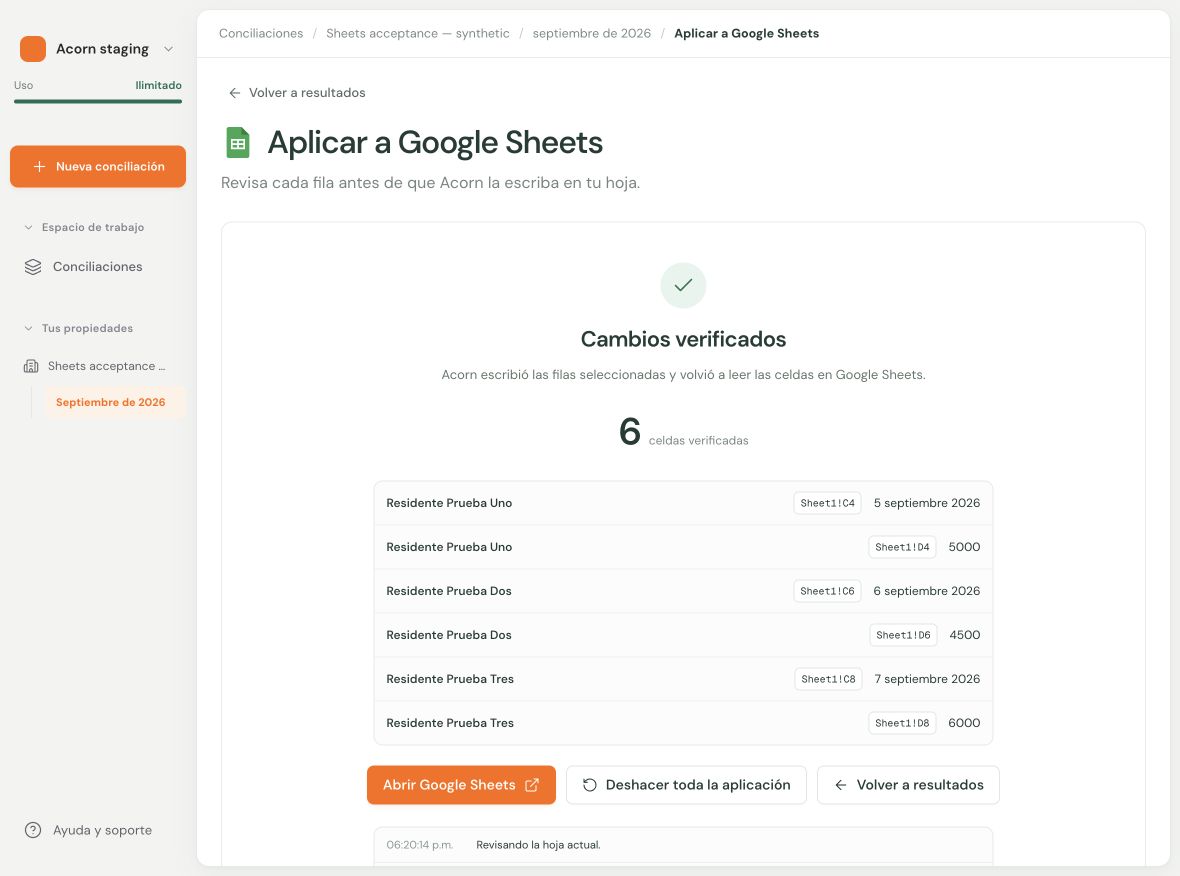The image size is (1180, 876).
Task: Click the 6000 value
Action: pos(964,723)
